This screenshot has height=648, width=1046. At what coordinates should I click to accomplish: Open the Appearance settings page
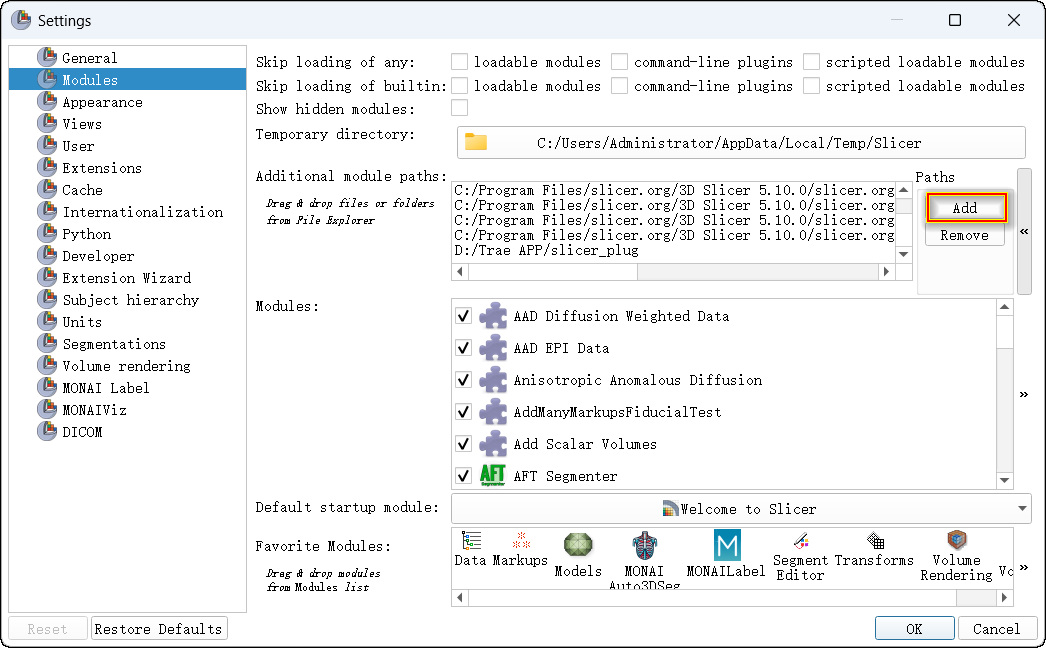tap(102, 102)
